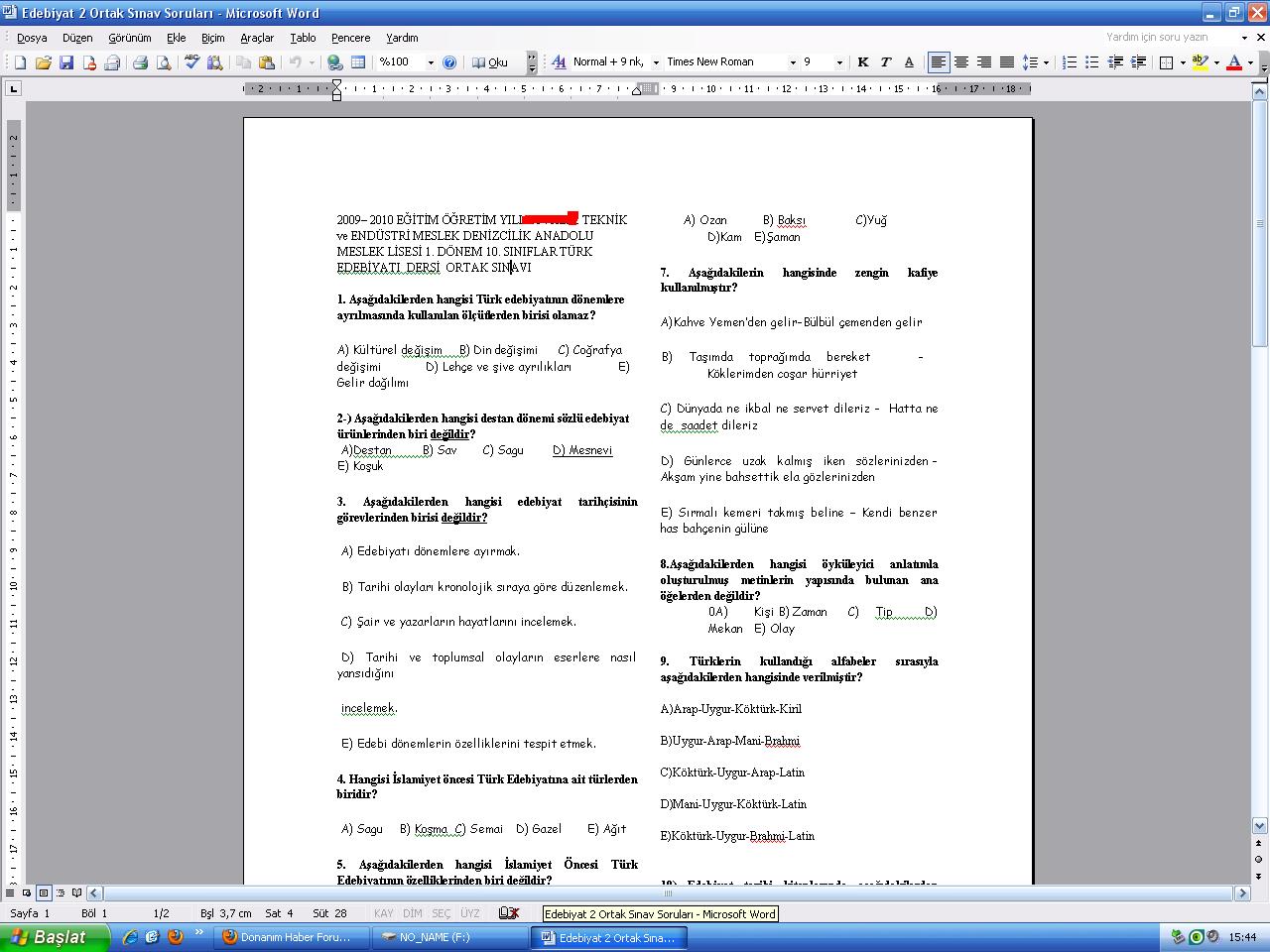1270x952 pixels.
Task: Open the font size dropdown
Action: click(839, 62)
